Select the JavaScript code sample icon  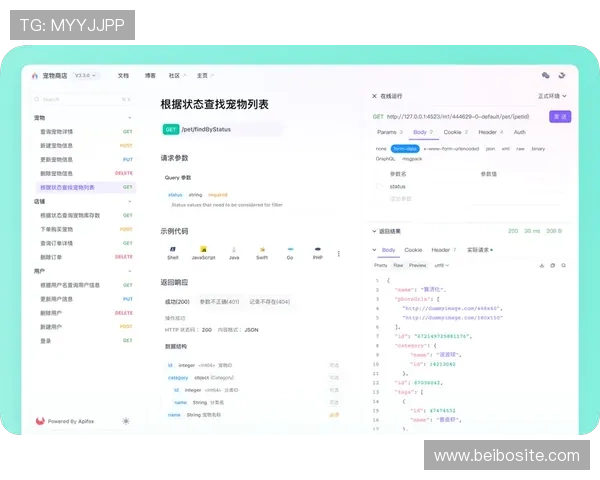click(204, 249)
